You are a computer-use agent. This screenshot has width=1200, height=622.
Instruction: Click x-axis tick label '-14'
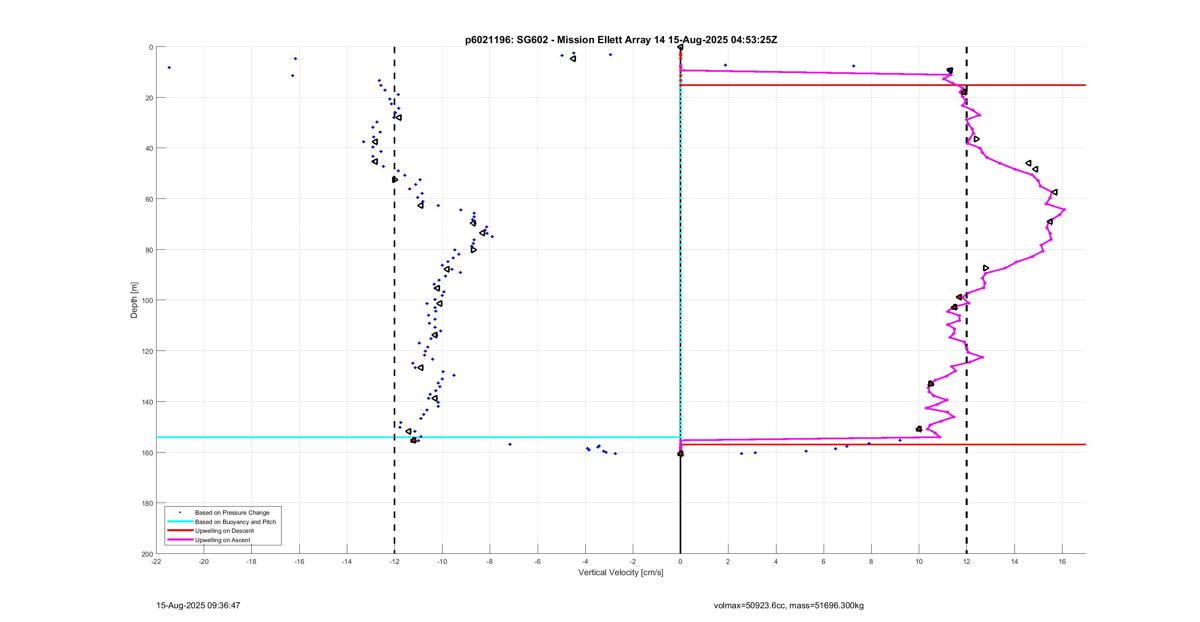pos(347,562)
